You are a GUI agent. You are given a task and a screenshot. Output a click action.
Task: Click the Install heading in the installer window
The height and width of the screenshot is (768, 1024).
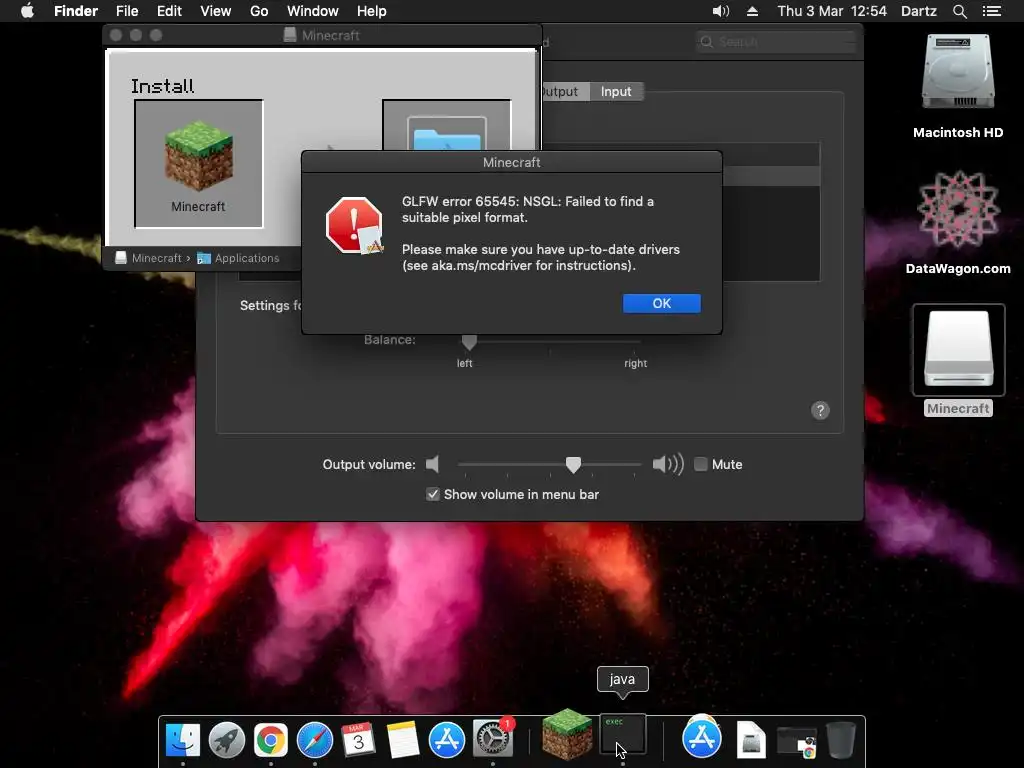coord(162,86)
